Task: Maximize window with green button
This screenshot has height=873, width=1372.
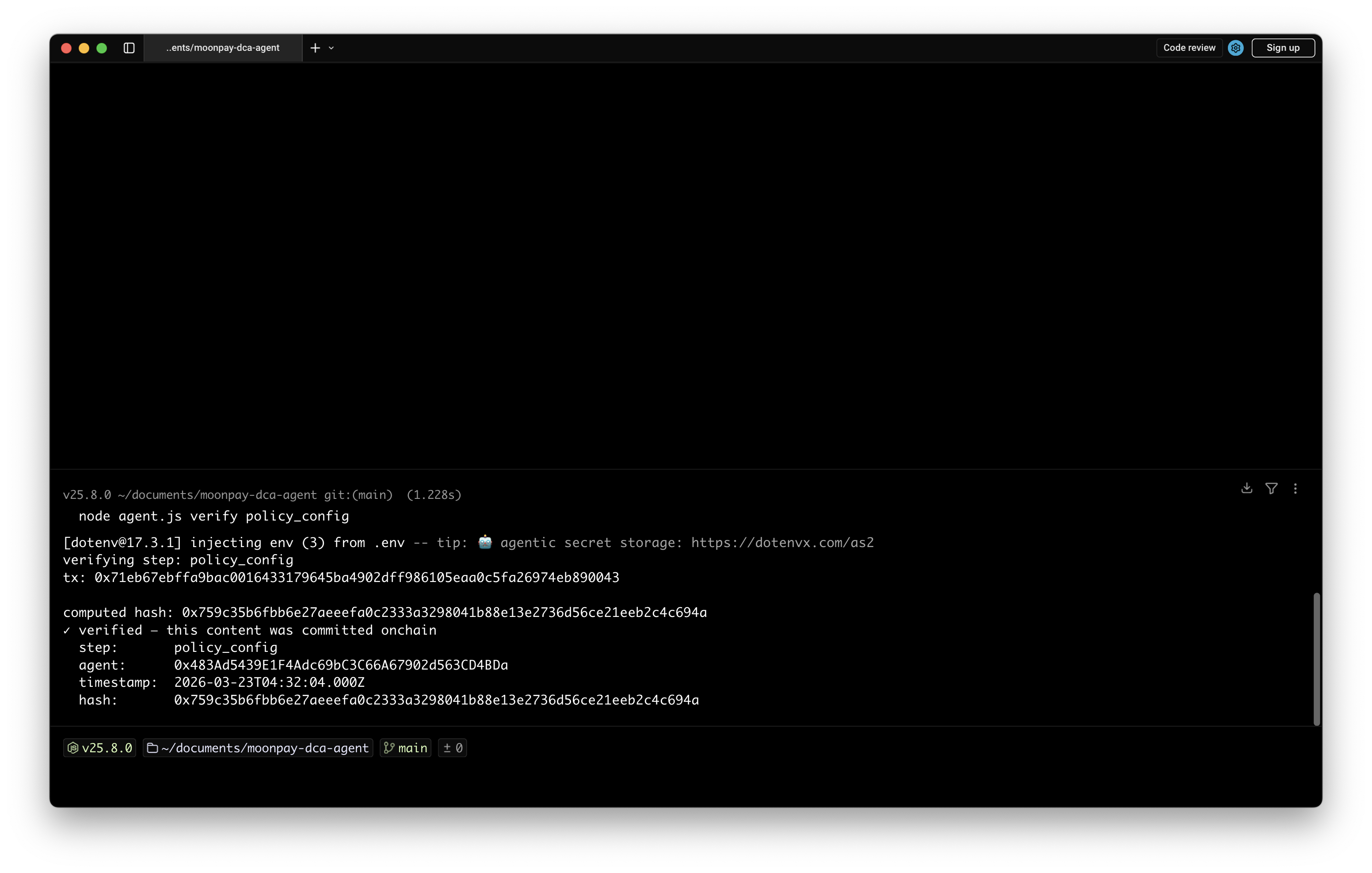Action: [101, 48]
